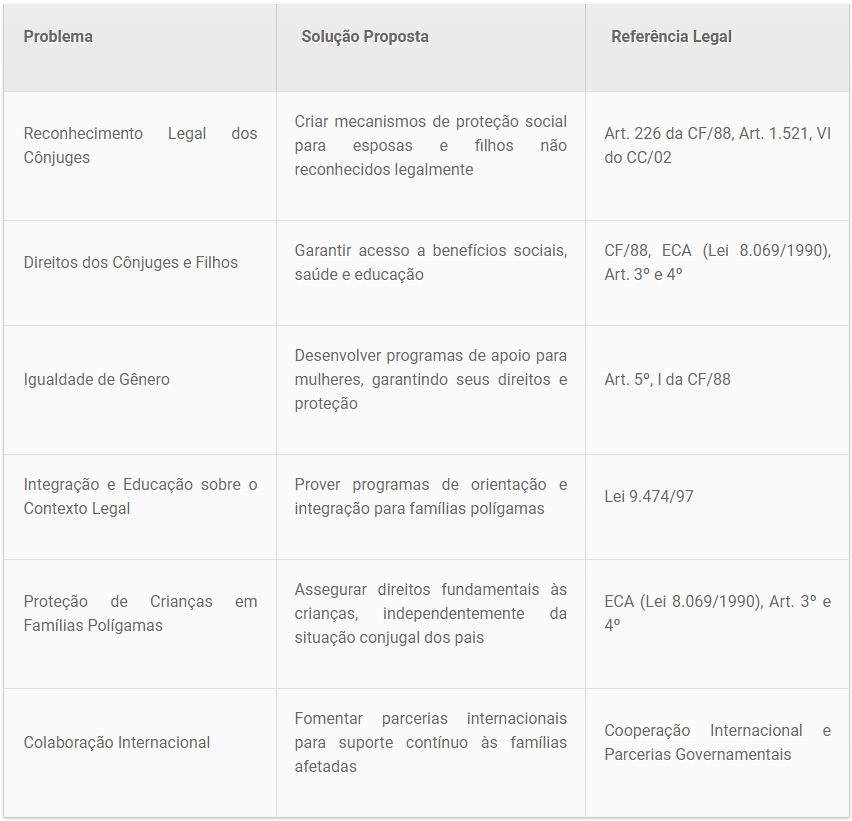The width and height of the screenshot is (852, 821).
Task: Select the 'Integração e Educação sobre o Contexto Legal' cell
Action: point(140,497)
